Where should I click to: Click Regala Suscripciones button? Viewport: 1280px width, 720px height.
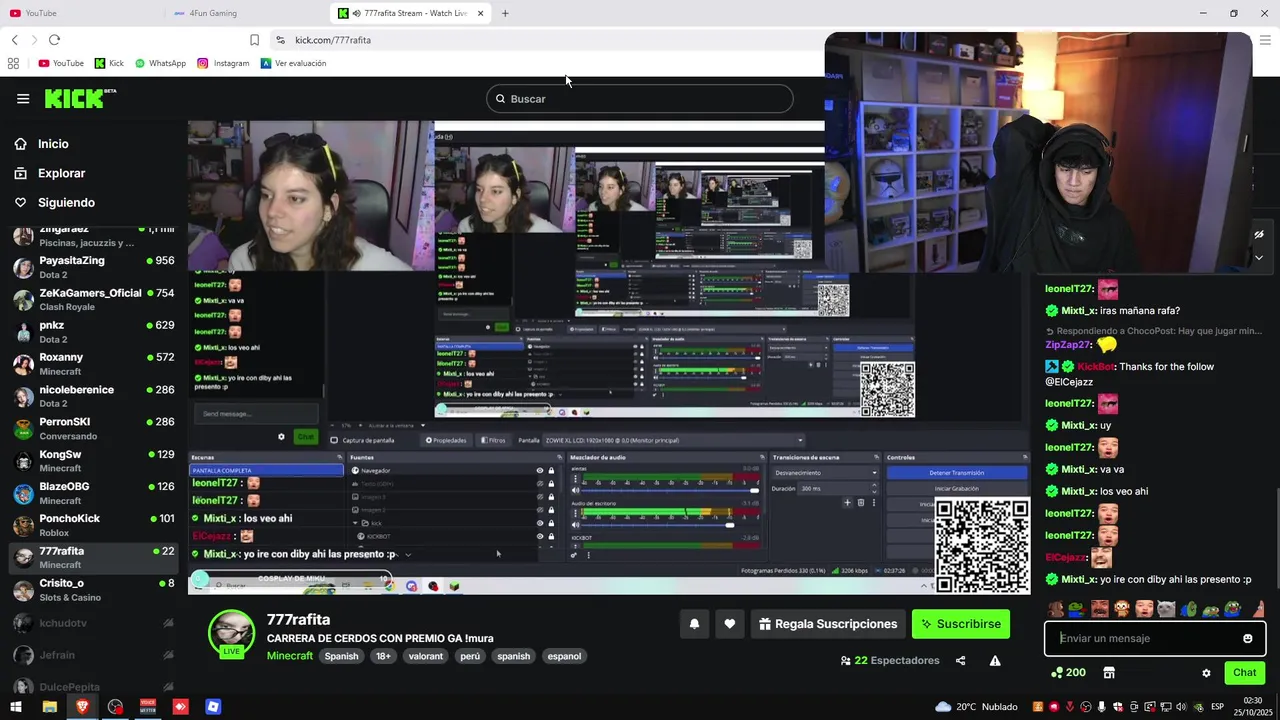tap(828, 624)
